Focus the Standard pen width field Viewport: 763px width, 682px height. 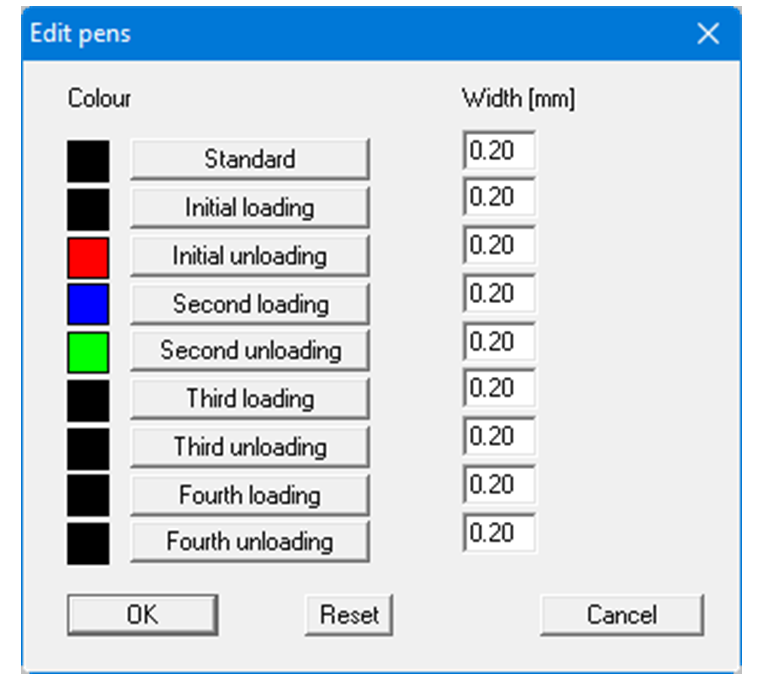[x=499, y=150]
